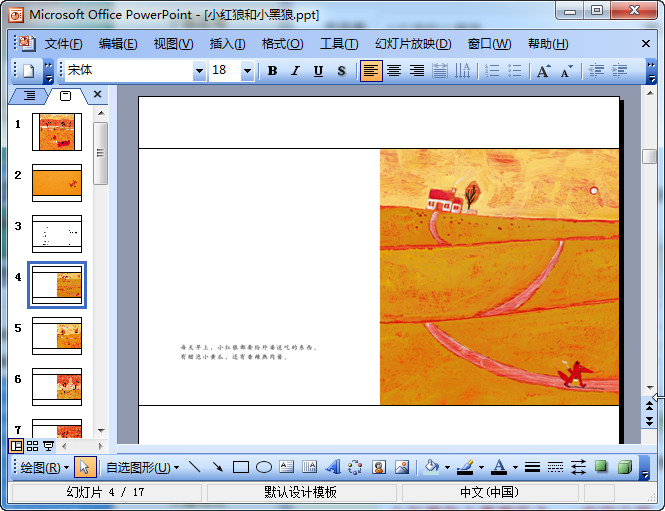Open 视图(V) menu
Image resolution: width=665 pixels, height=511 pixels.
point(173,44)
